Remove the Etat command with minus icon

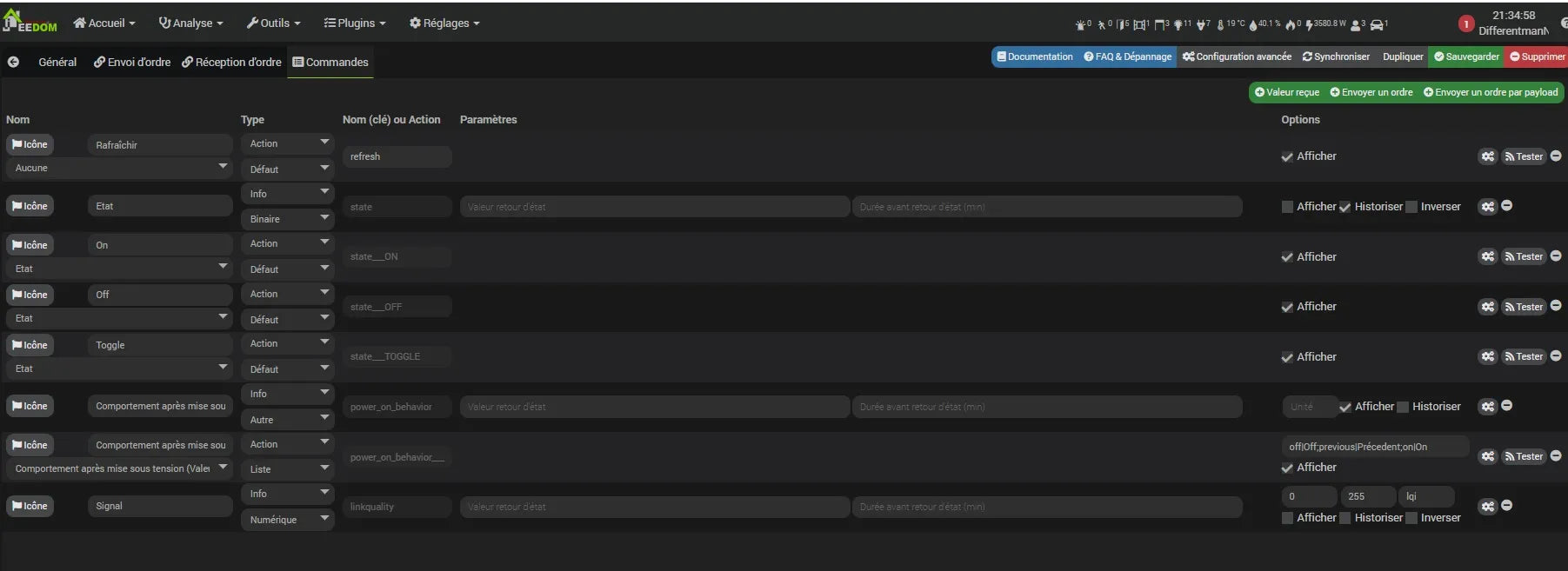[x=1507, y=206]
